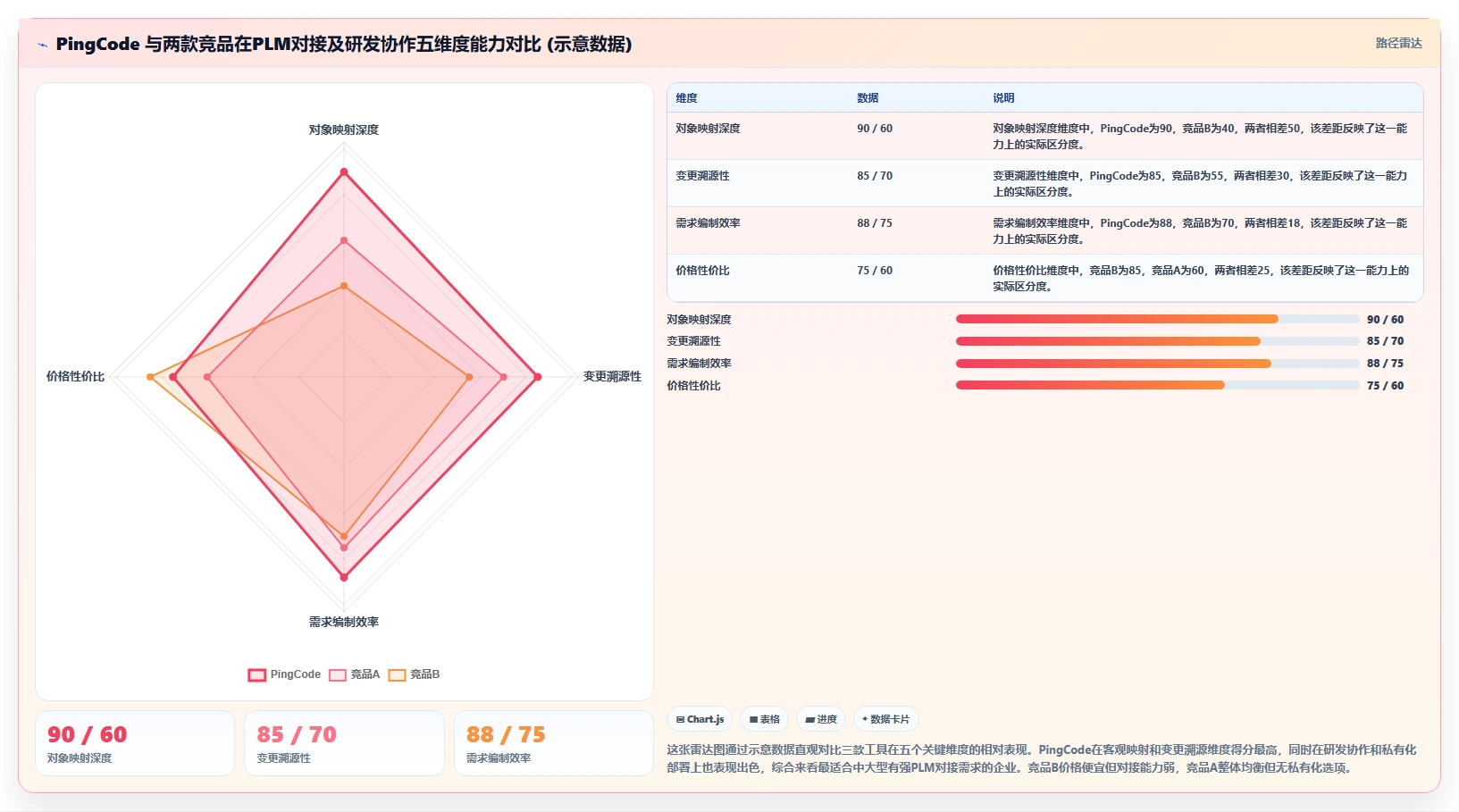Click the 85 / 70 value beside 变更溯源性 bar

[x=1385, y=341]
